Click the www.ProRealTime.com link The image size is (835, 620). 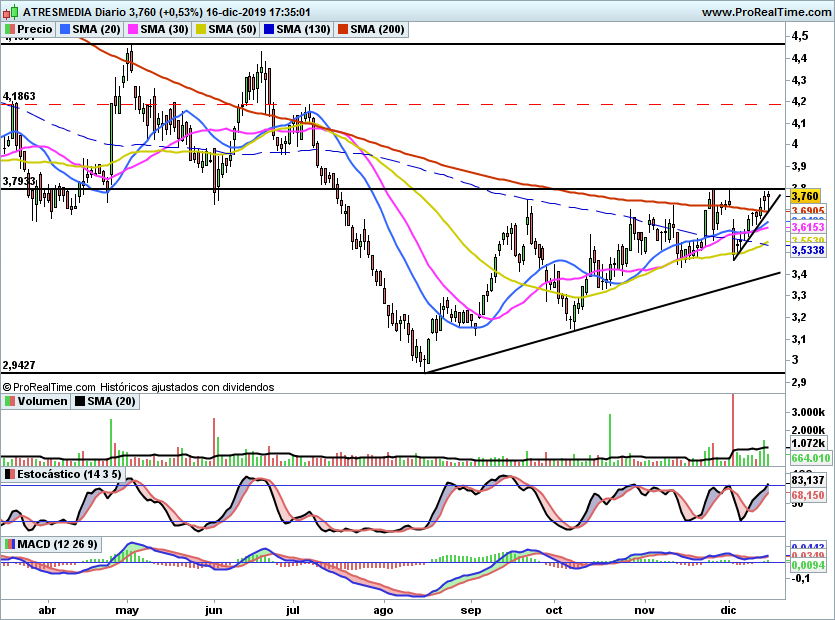(766, 12)
